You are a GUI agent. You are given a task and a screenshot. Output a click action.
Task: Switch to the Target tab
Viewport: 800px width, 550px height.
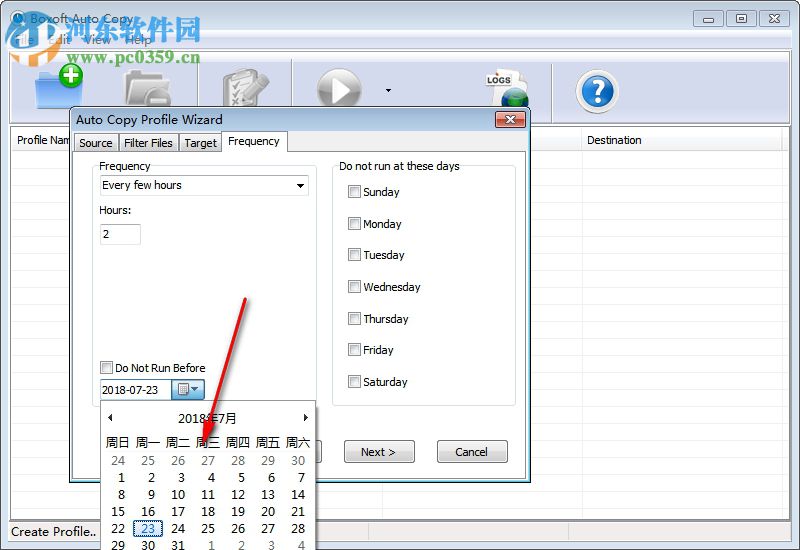[201, 143]
